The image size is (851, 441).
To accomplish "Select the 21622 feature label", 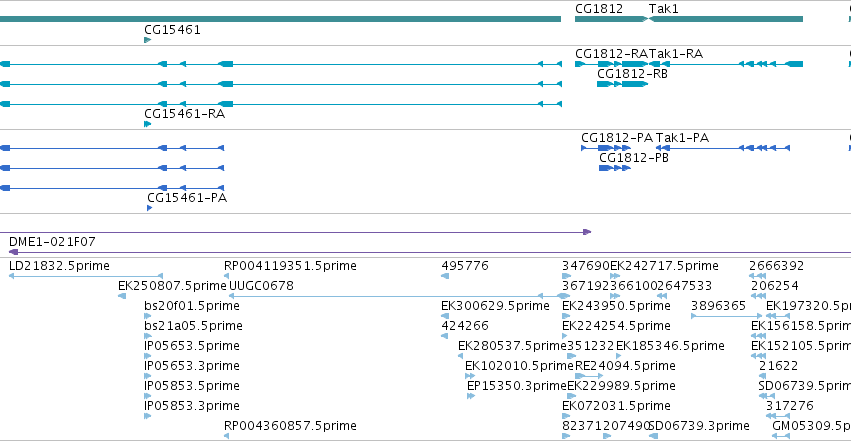I will click(779, 366).
